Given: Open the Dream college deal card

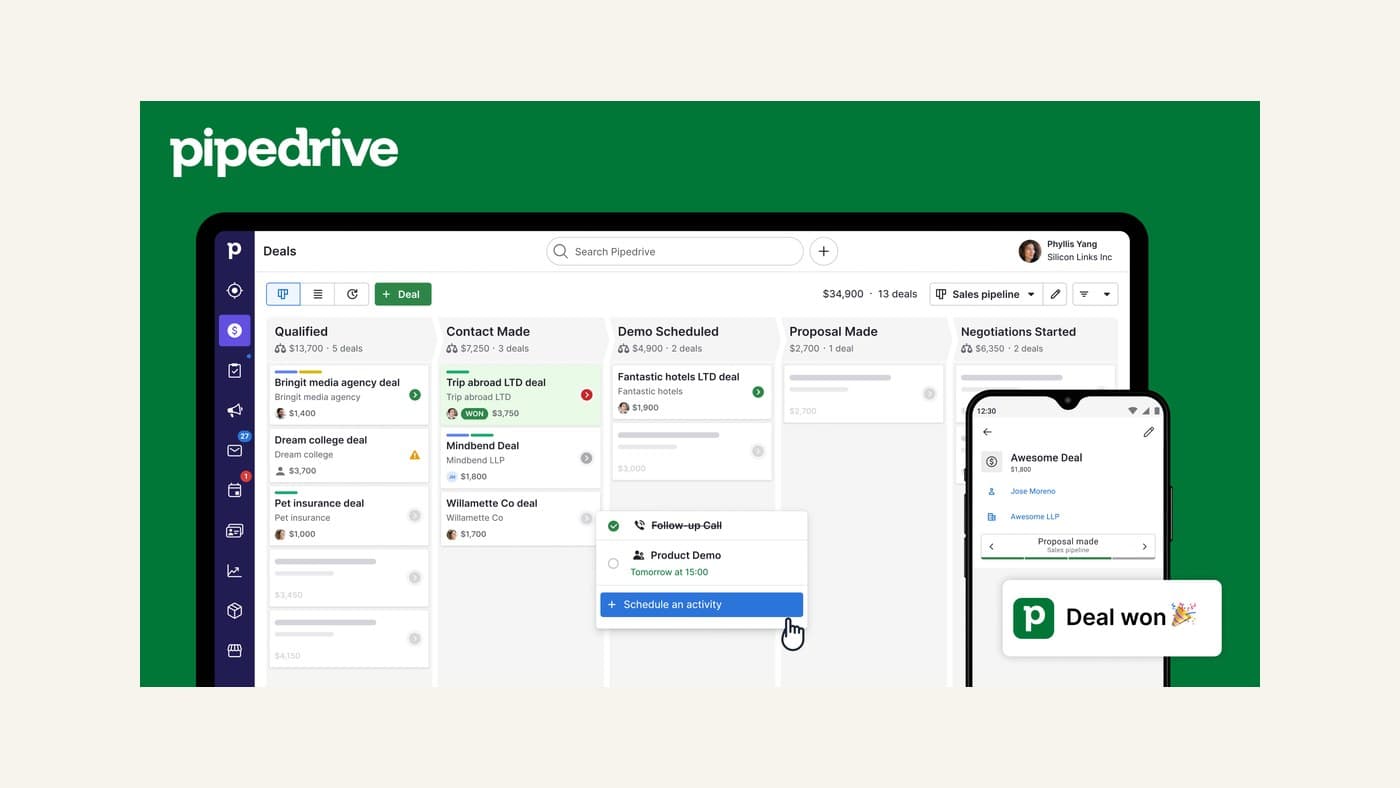Looking at the screenshot, I should 348,455.
